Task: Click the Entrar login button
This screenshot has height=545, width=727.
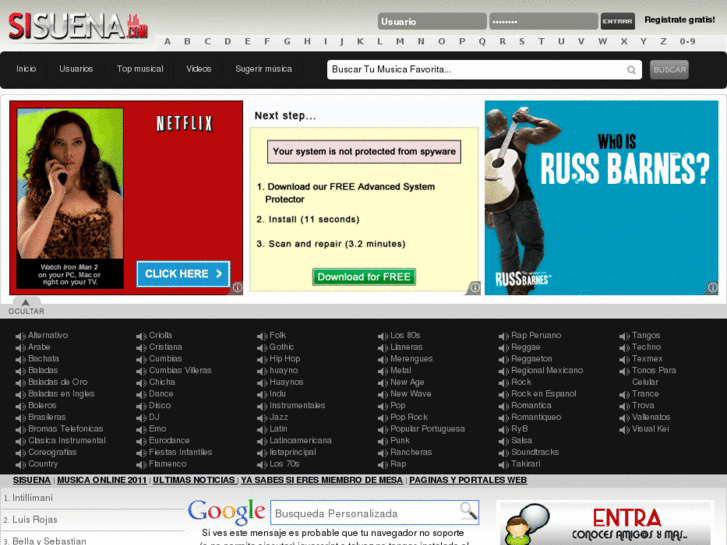Action: (x=618, y=21)
